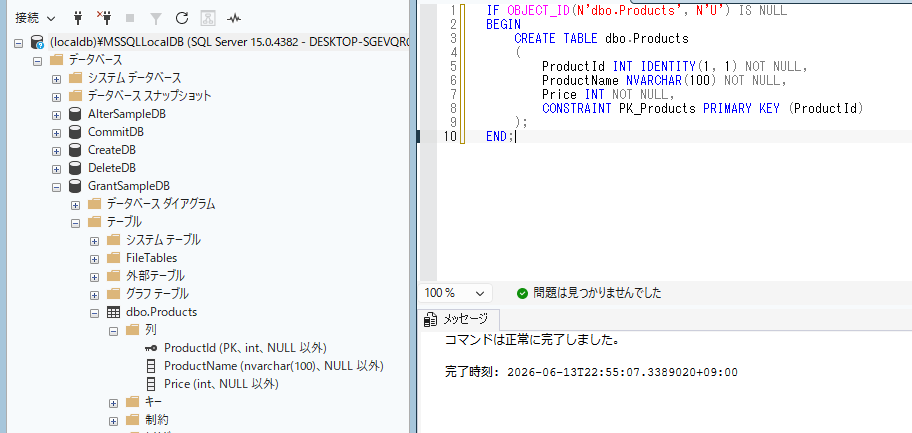This screenshot has height=433, width=912.
Task: Collapse the (localdb) server node
Action: [x=18, y=42]
